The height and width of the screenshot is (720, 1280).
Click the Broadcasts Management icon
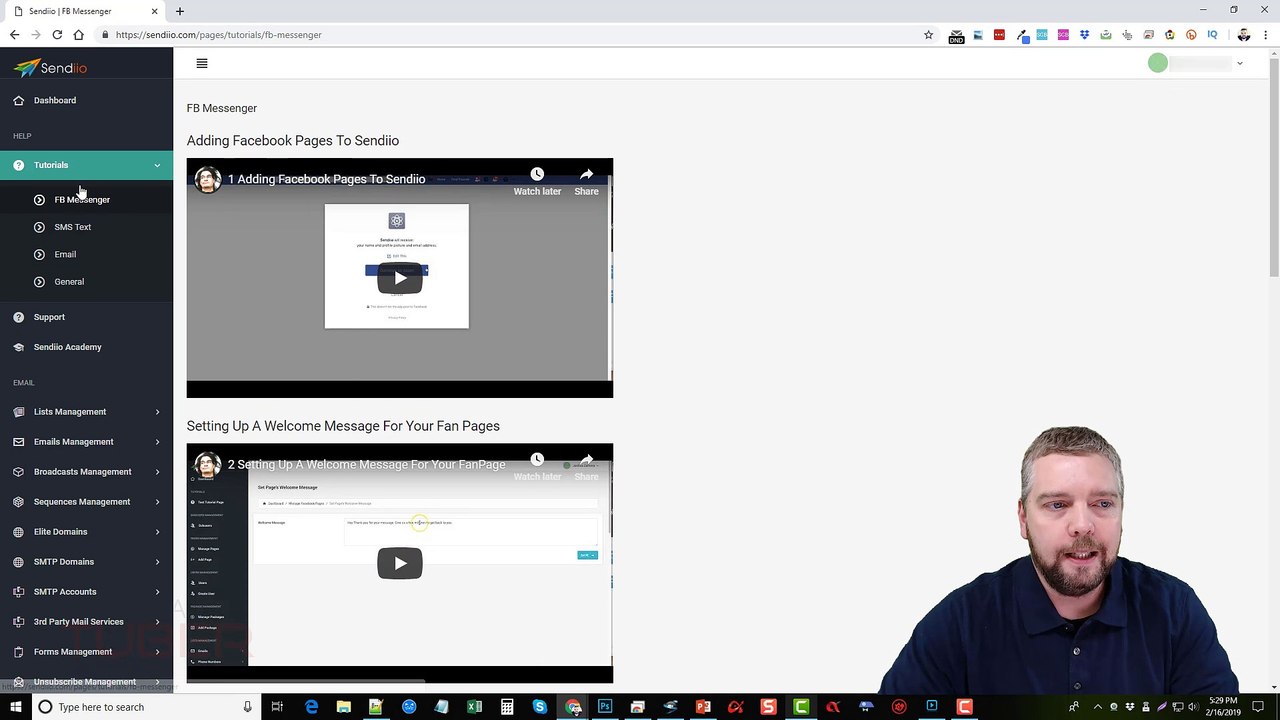[x=19, y=472]
